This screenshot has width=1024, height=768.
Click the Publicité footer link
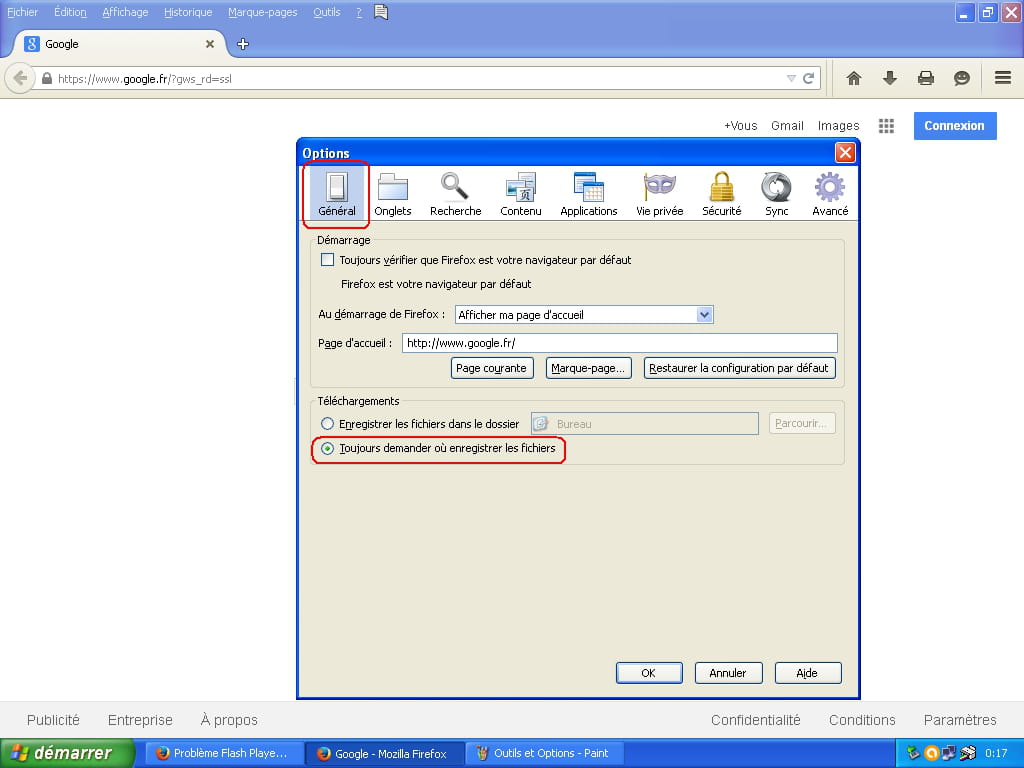[x=53, y=720]
